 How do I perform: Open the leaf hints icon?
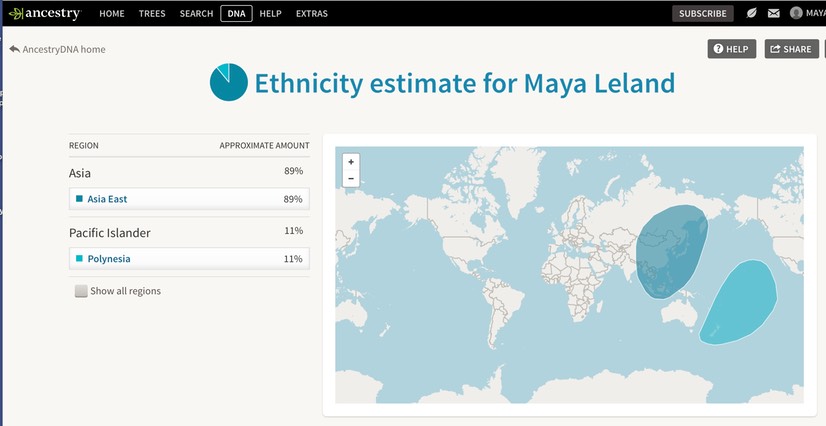click(x=752, y=13)
